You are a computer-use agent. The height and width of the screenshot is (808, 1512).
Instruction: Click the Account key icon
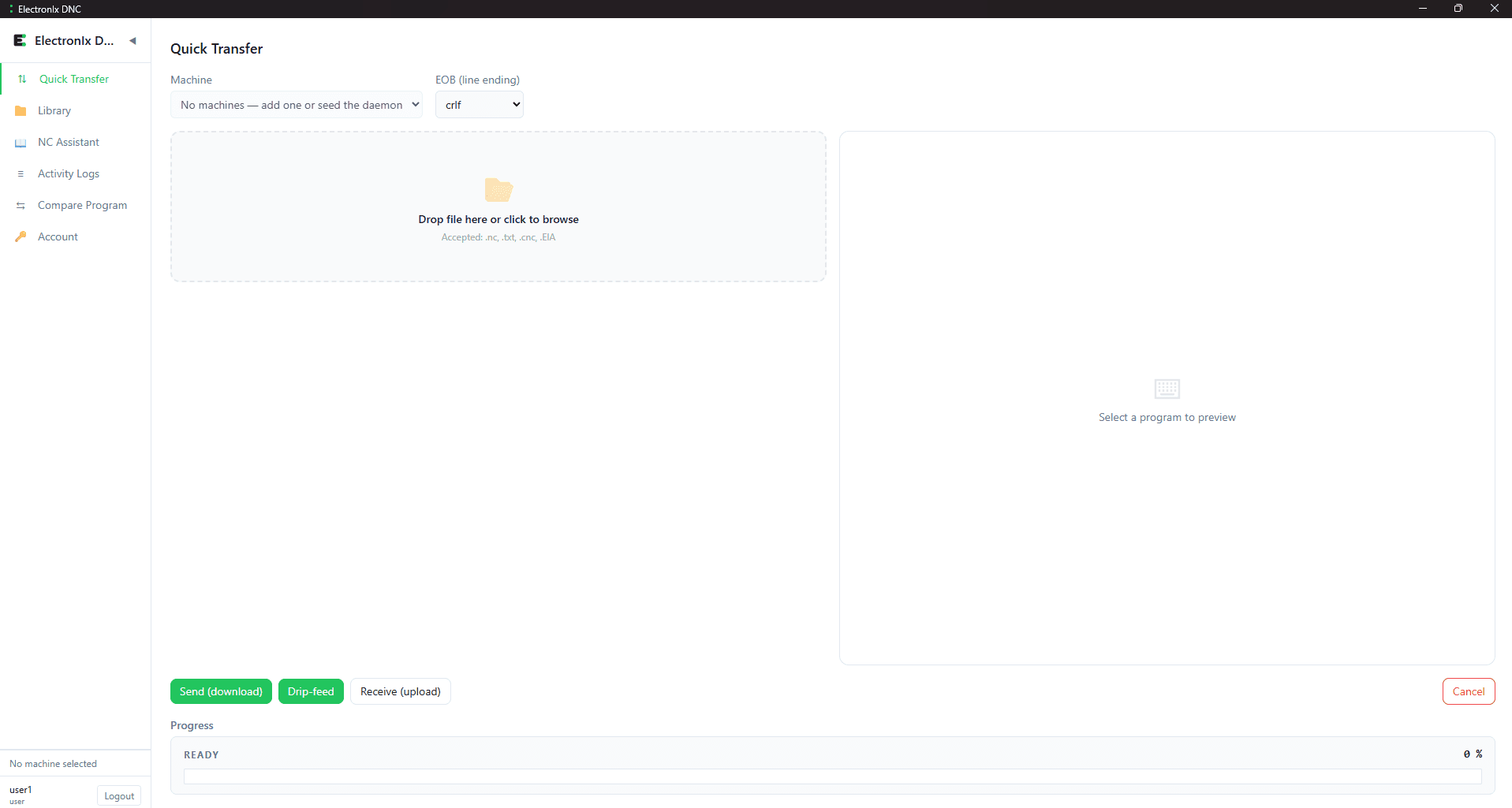pyautogui.click(x=21, y=236)
